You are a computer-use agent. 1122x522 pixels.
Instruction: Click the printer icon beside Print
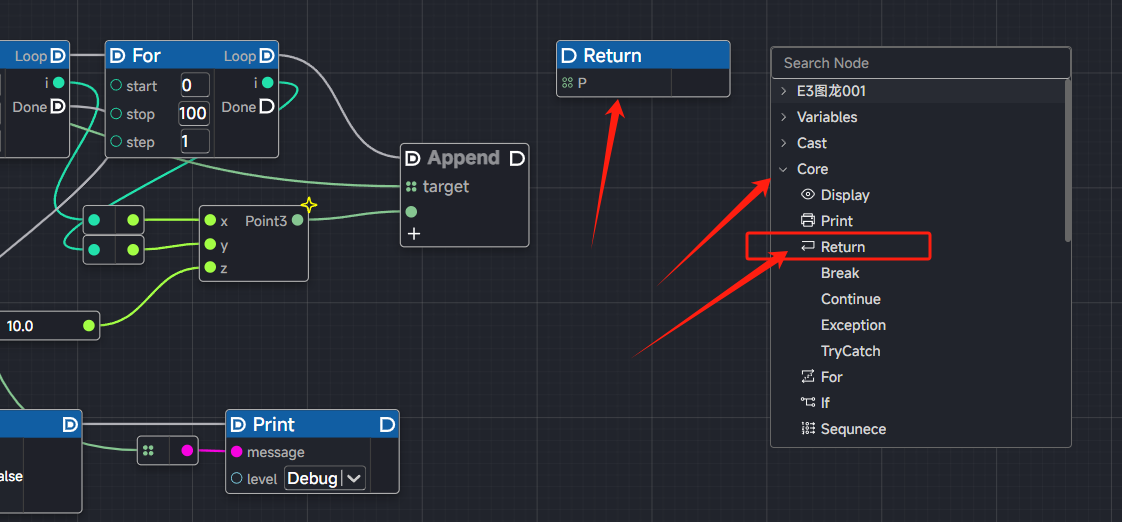coord(808,221)
